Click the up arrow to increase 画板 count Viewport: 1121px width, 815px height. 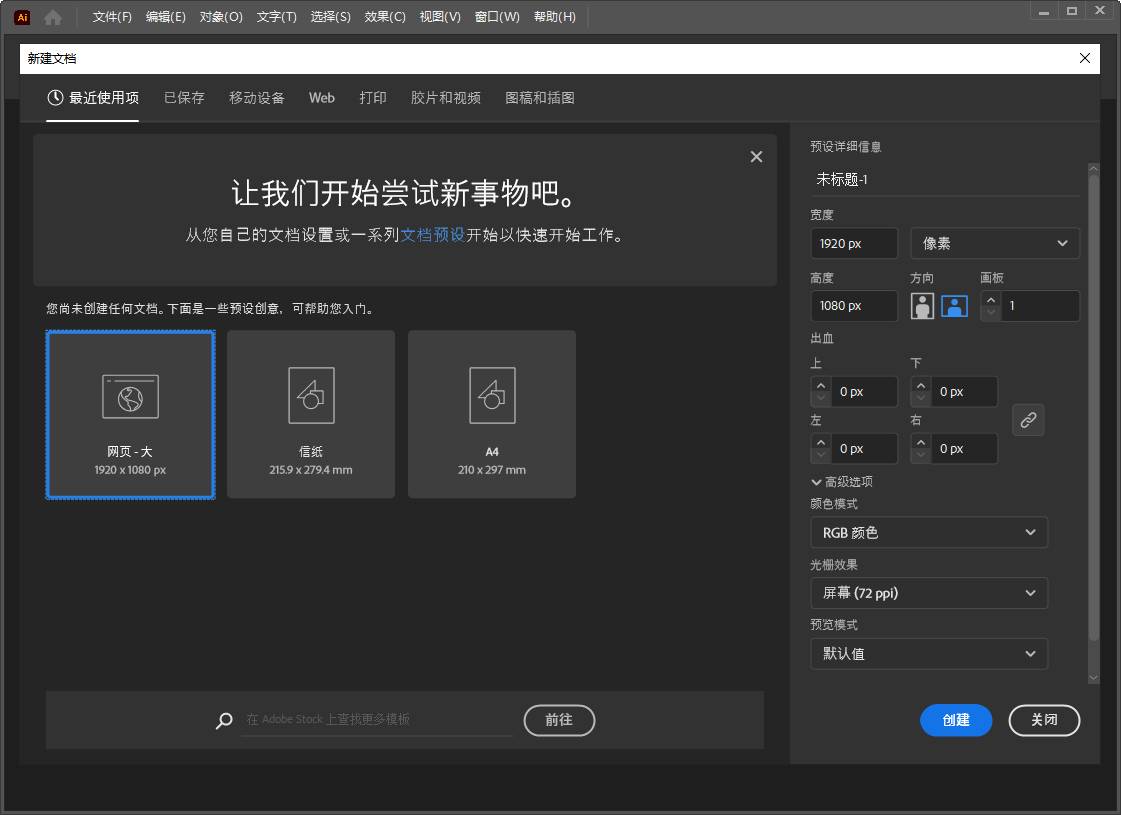point(990,300)
